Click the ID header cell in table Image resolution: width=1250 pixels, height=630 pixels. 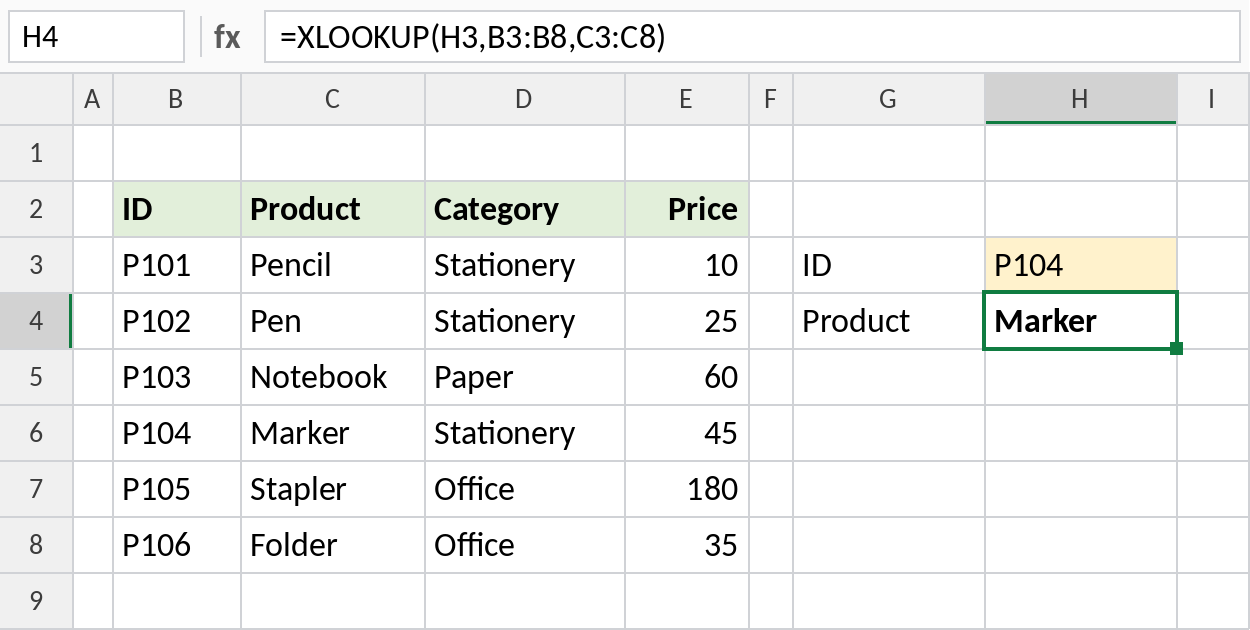pyautogui.click(x=177, y=209)
